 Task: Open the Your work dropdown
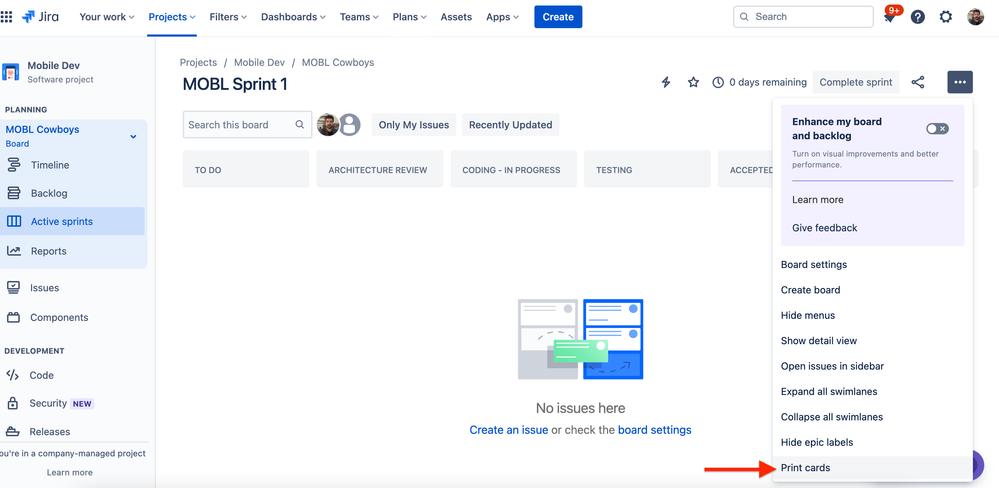click(106, 17)
